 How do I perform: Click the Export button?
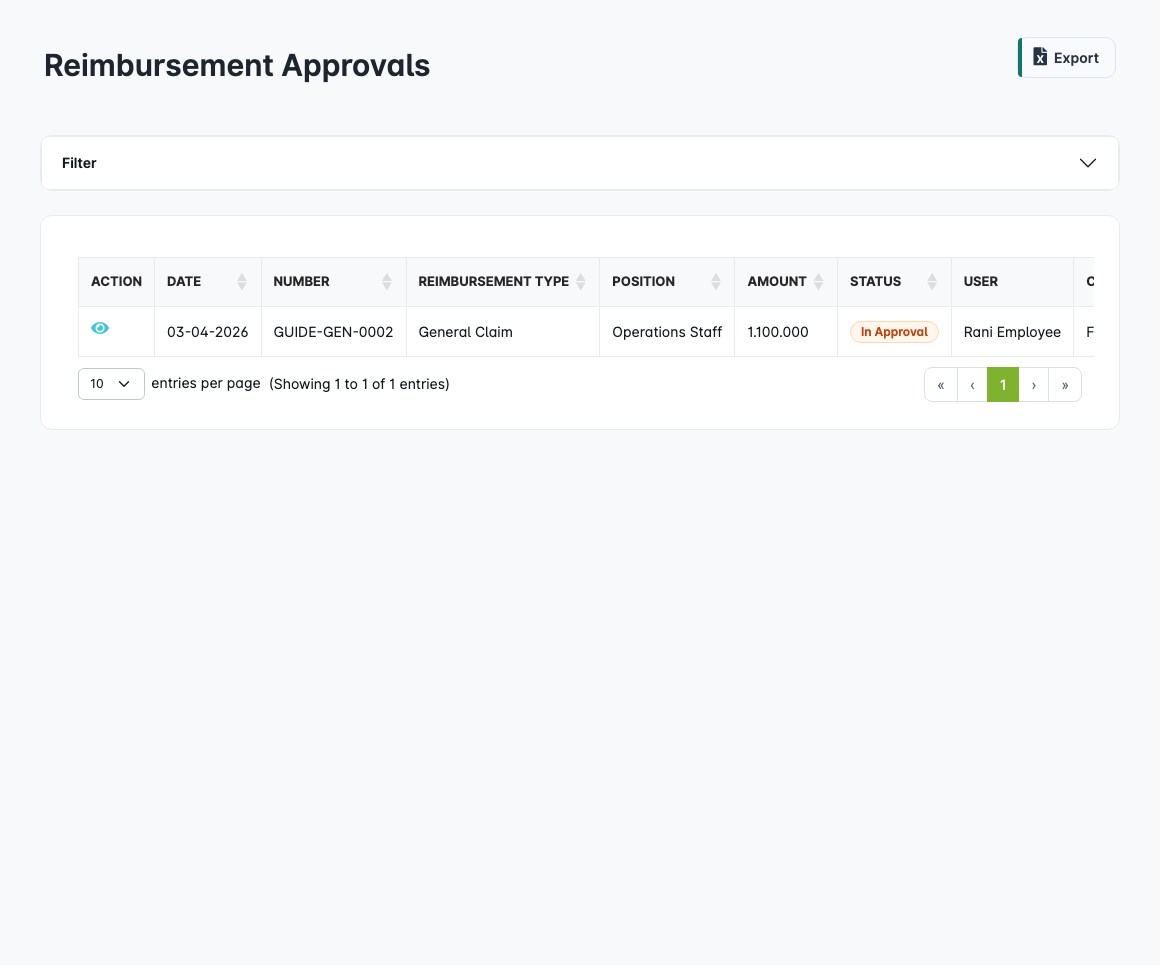(x=1067, y=57)
